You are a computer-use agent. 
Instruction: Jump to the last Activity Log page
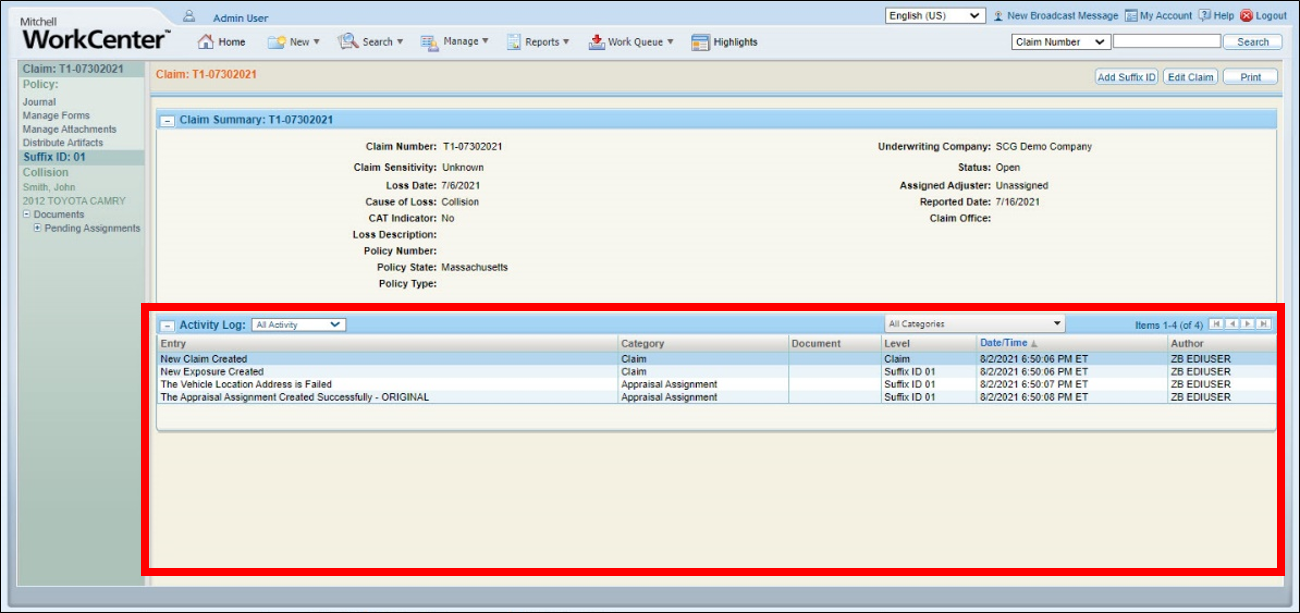[1264, 324]
